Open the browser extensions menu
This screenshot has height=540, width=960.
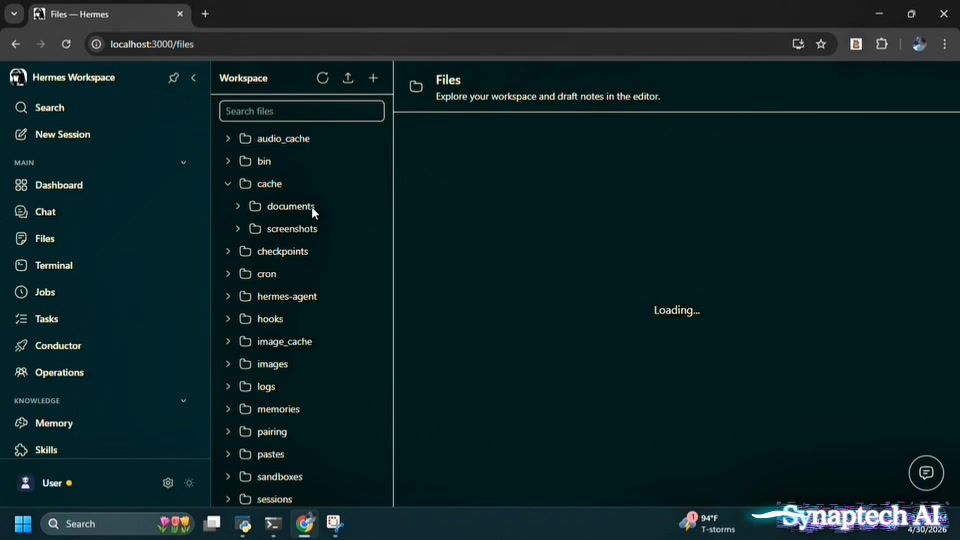[x=882, y=44]
